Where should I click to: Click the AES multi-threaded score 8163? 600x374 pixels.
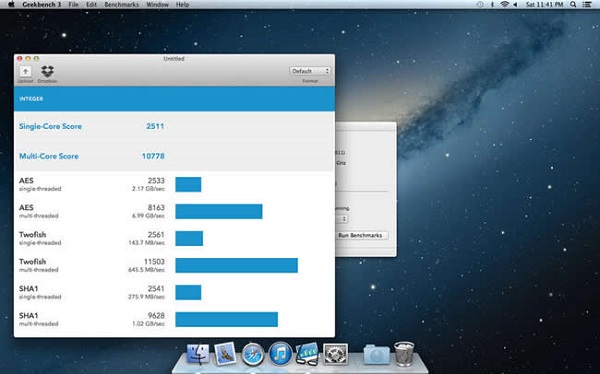[x=156, y=207]
